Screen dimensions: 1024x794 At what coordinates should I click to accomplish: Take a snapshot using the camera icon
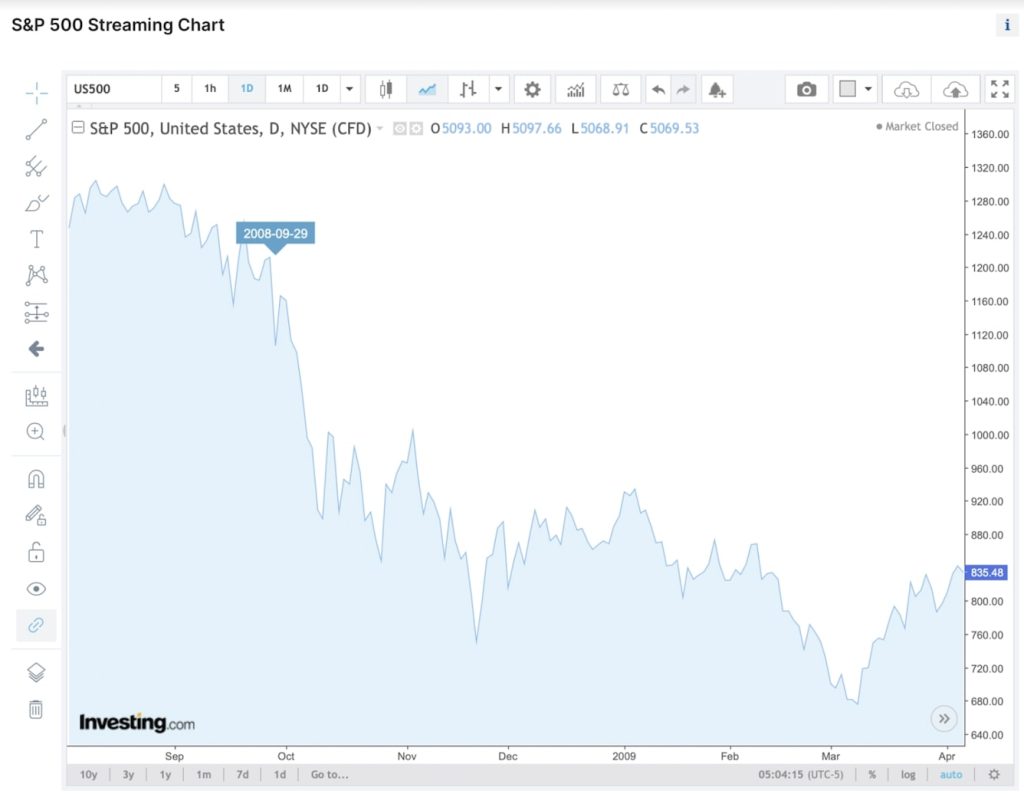pyautogui.click(x=807, y=89)
